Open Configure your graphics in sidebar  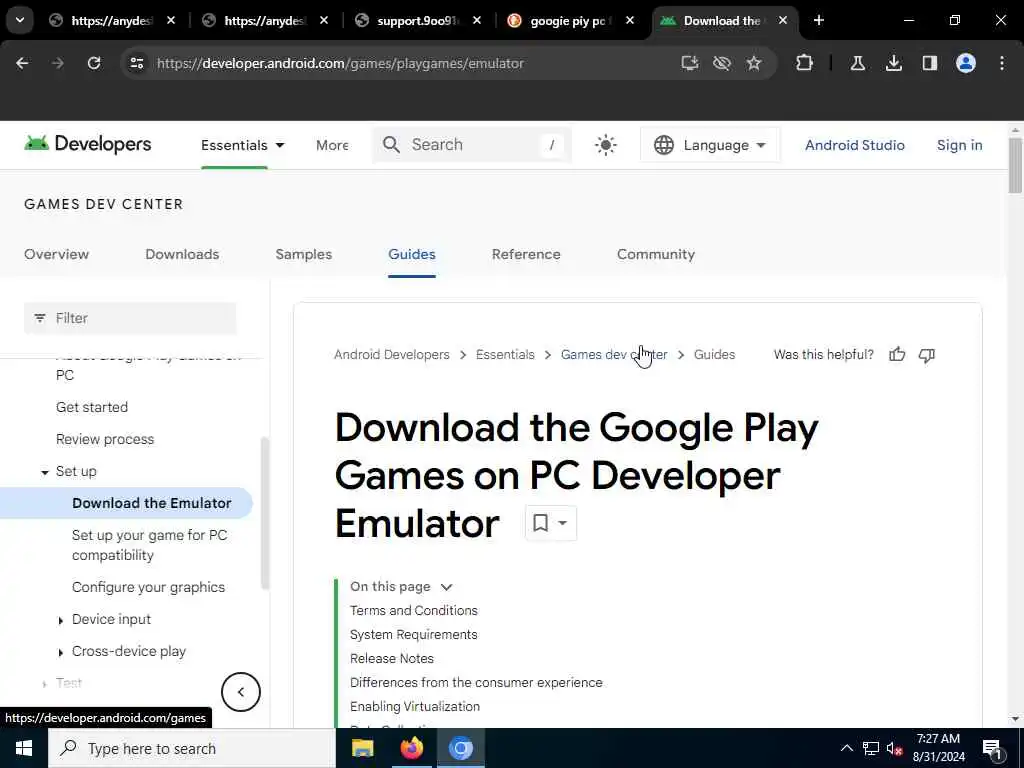[x=148, y=587]
